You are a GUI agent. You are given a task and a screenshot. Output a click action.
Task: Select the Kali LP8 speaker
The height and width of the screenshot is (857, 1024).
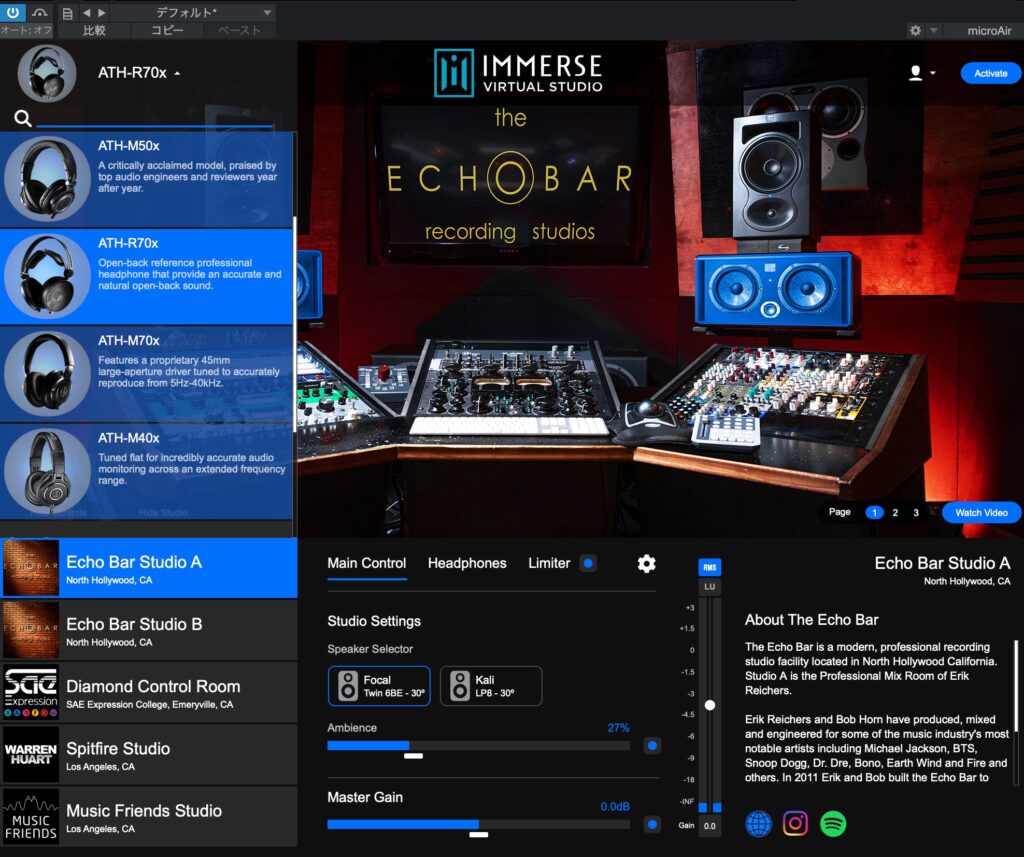coord(491,686)
